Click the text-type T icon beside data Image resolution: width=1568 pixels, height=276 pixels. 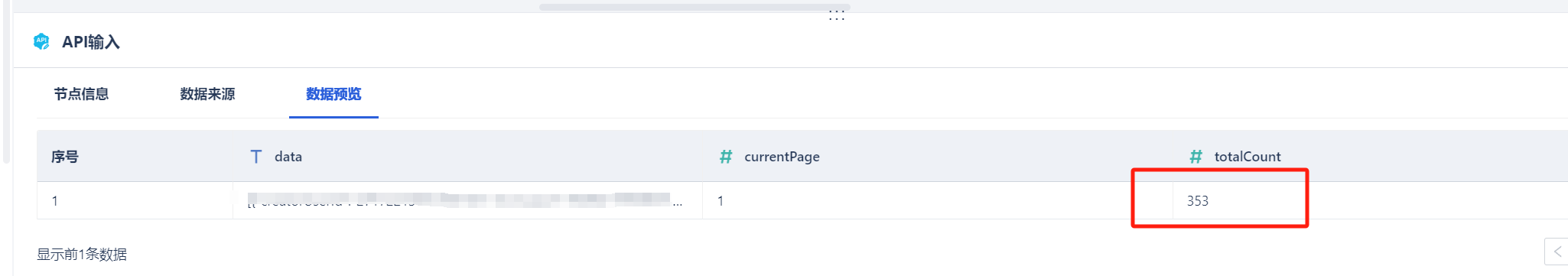256,157
